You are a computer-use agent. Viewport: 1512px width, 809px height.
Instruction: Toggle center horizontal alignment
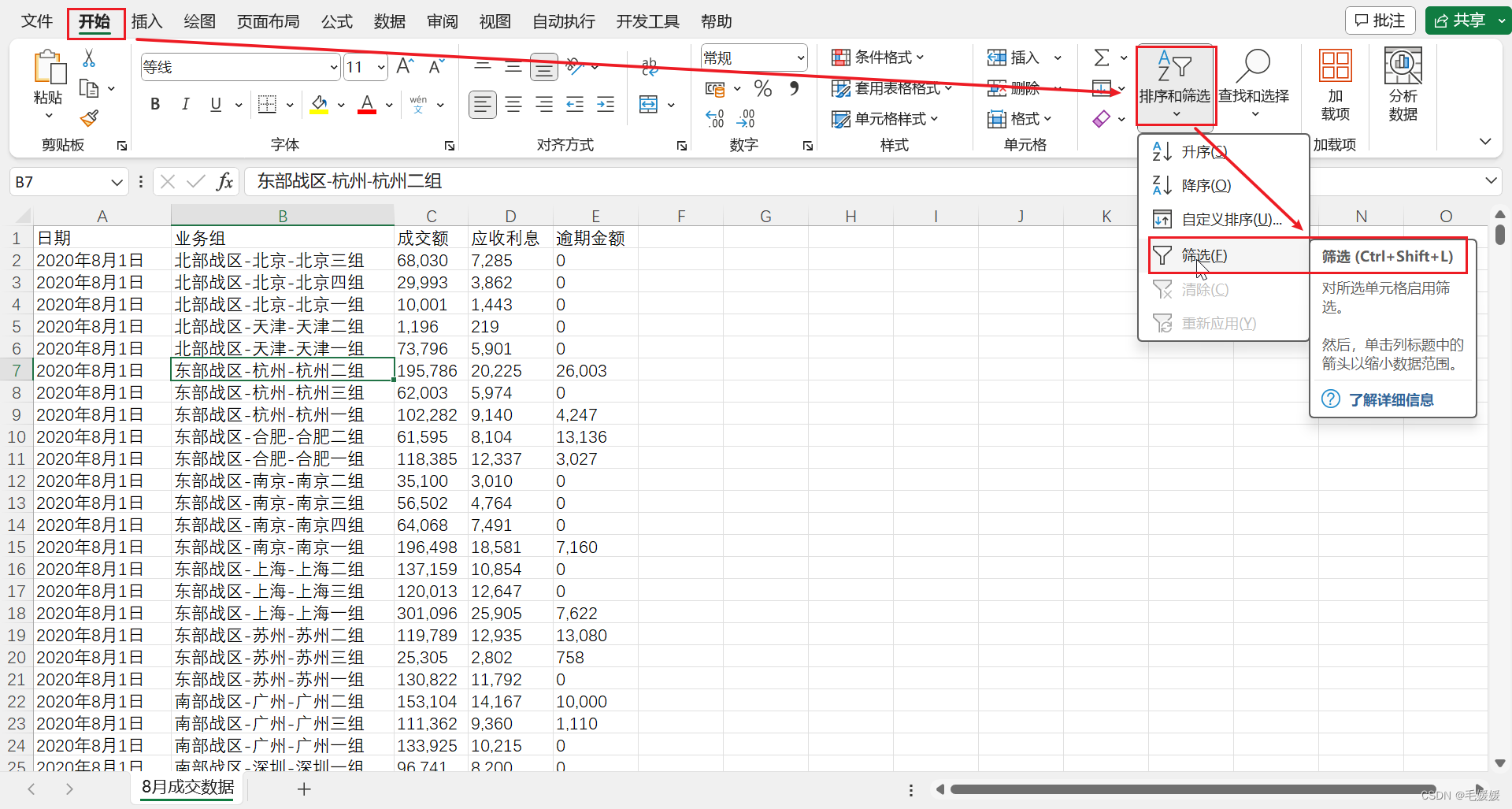click(513, 104)
